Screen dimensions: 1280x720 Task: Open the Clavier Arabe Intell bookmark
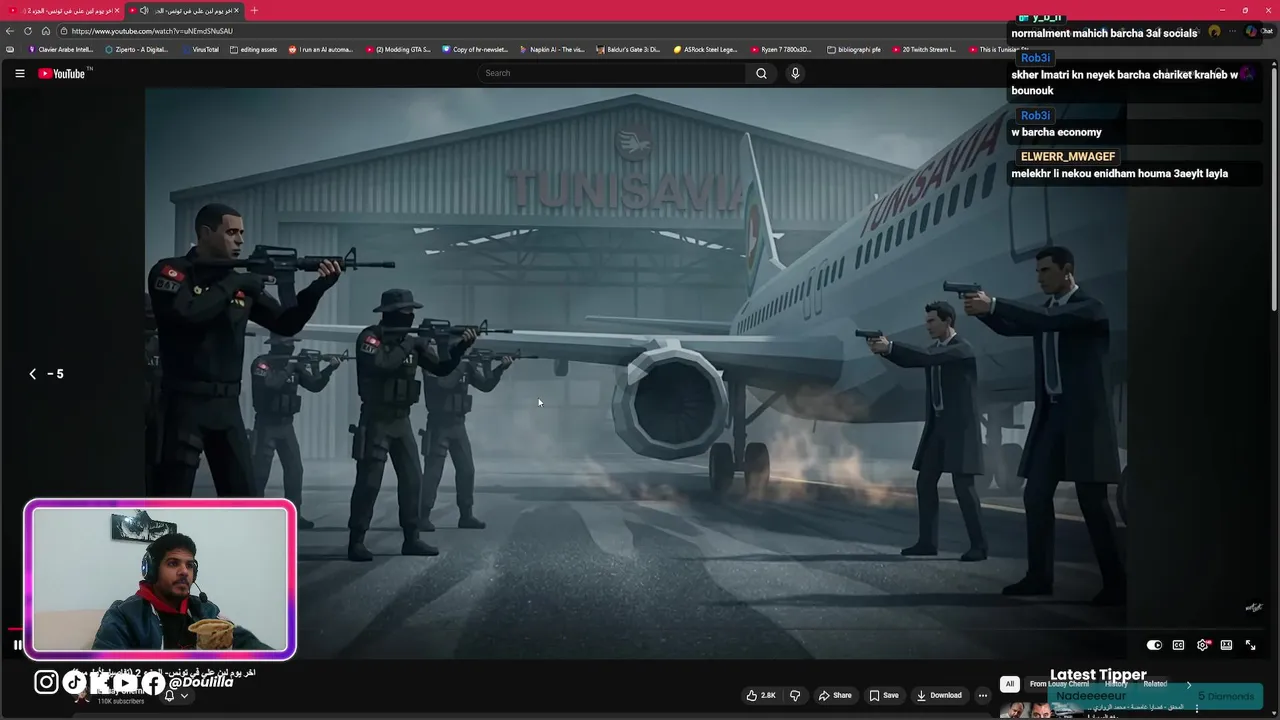pyautogui.click(x=61, y=49)
